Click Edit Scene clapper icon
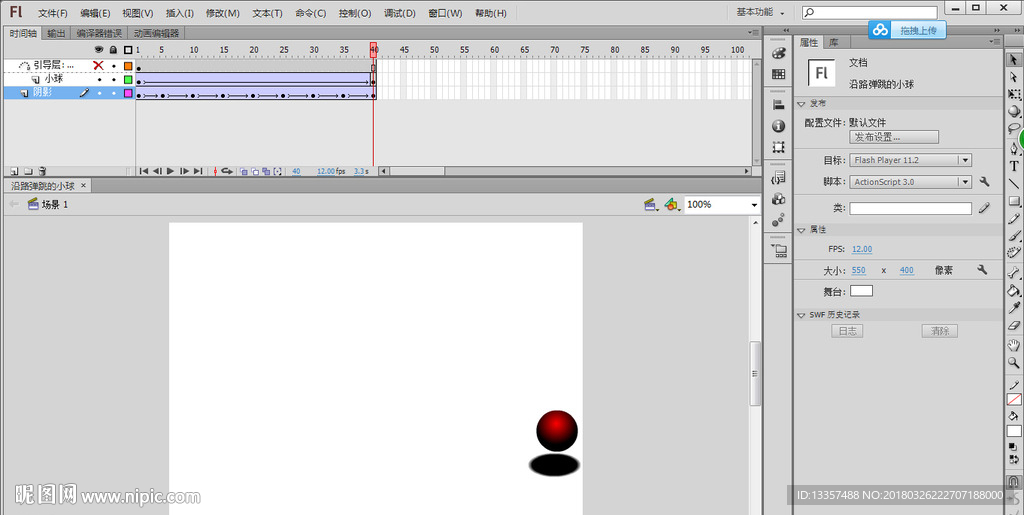This screenshot has width=1024, height=515. tap(651, 205)
